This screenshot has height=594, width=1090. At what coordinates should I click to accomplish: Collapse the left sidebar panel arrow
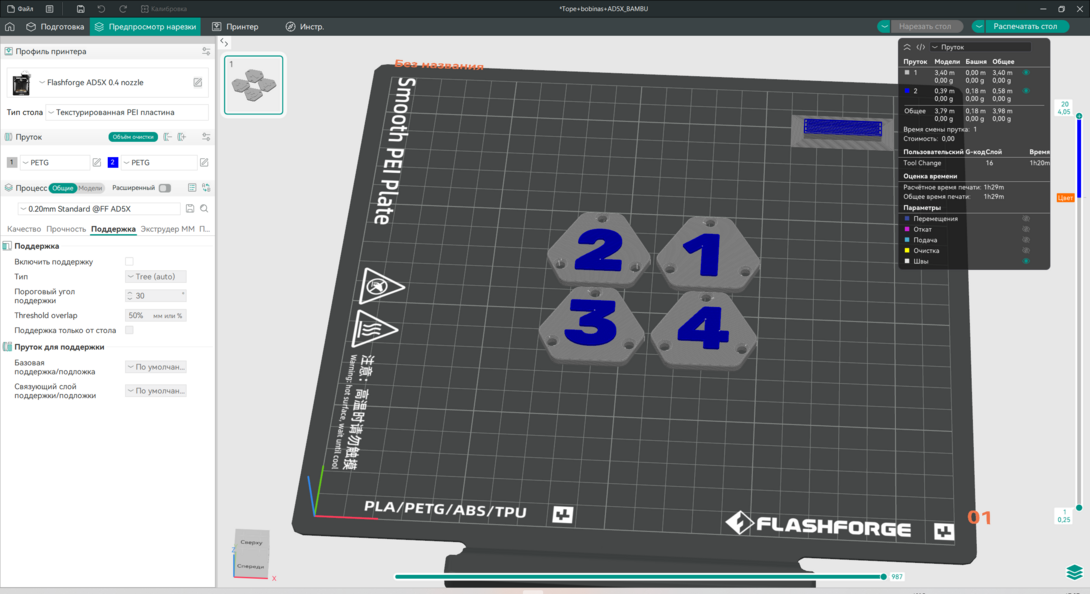(224, 43)
